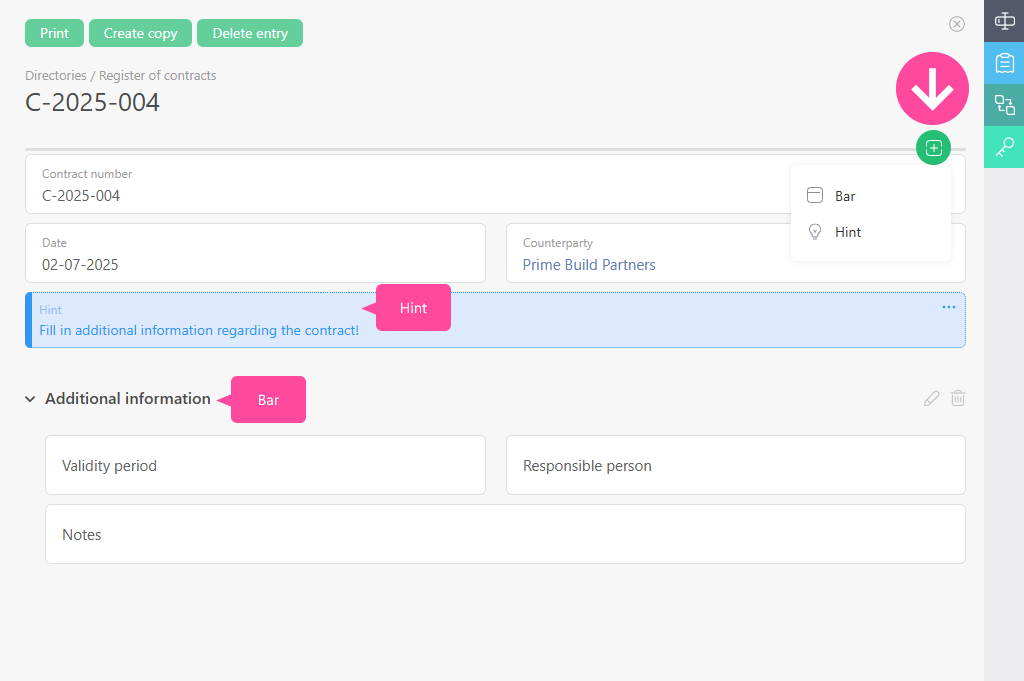Click the Contract number field
This screenshot has width=1024, height=681.
[x=400, y=185]
